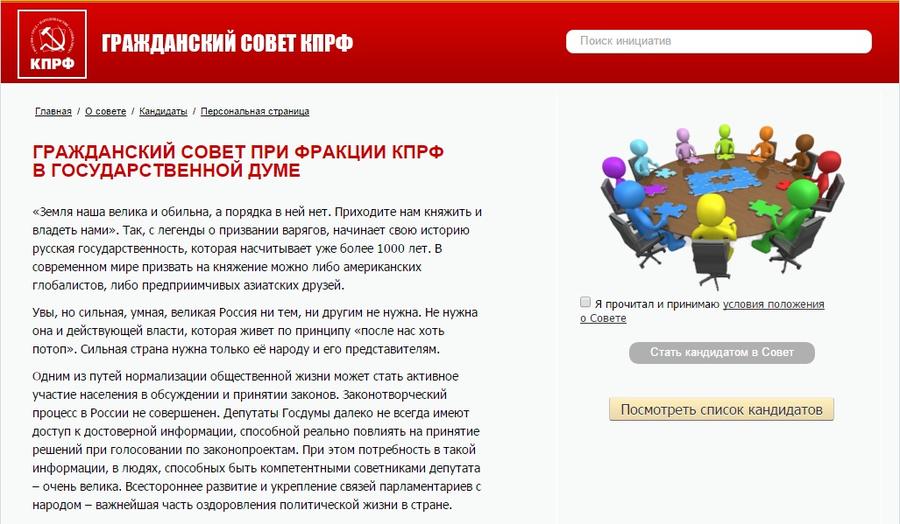Tick the Я прочитал и принимаю checkbox

pos(585,302)
